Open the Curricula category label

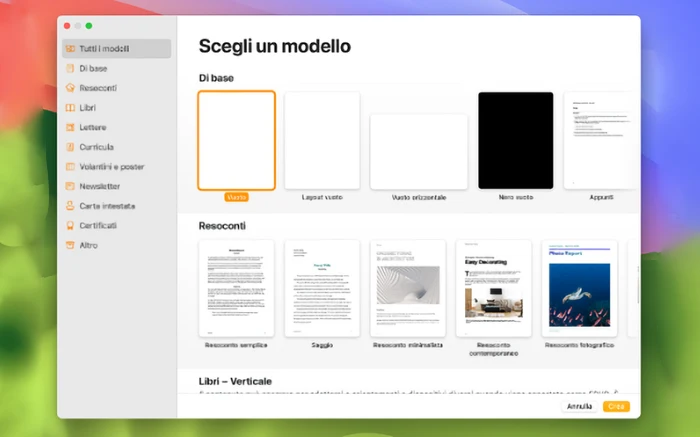96,147
